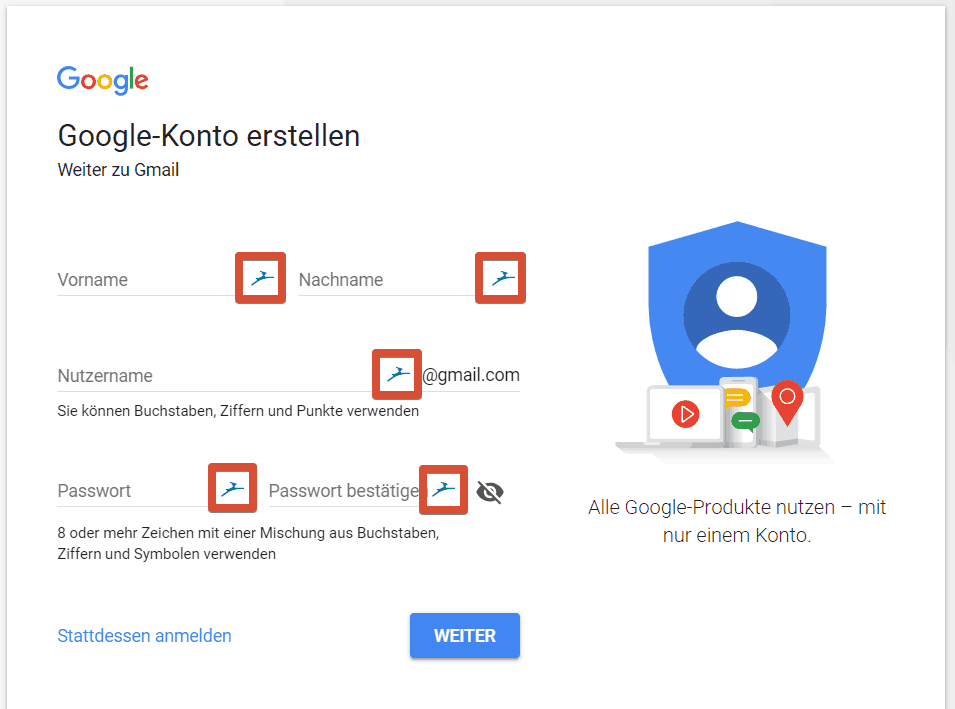Click the WEITER button
The image size is (955, 709).
465,635
